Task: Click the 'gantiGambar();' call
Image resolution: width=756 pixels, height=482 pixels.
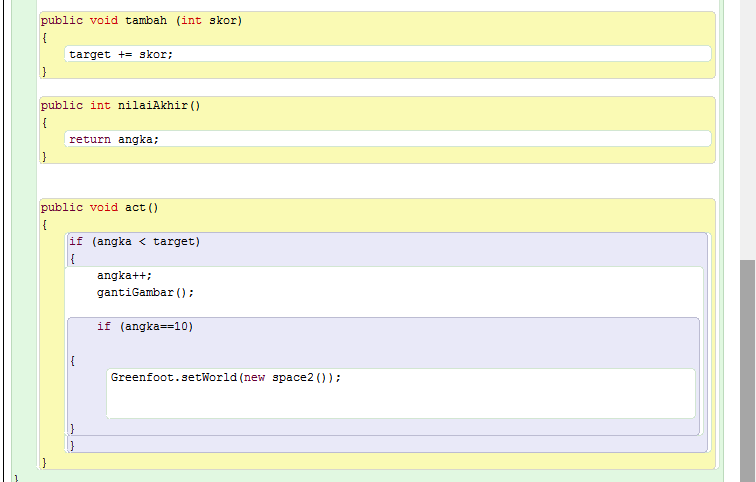Action: 145,293
